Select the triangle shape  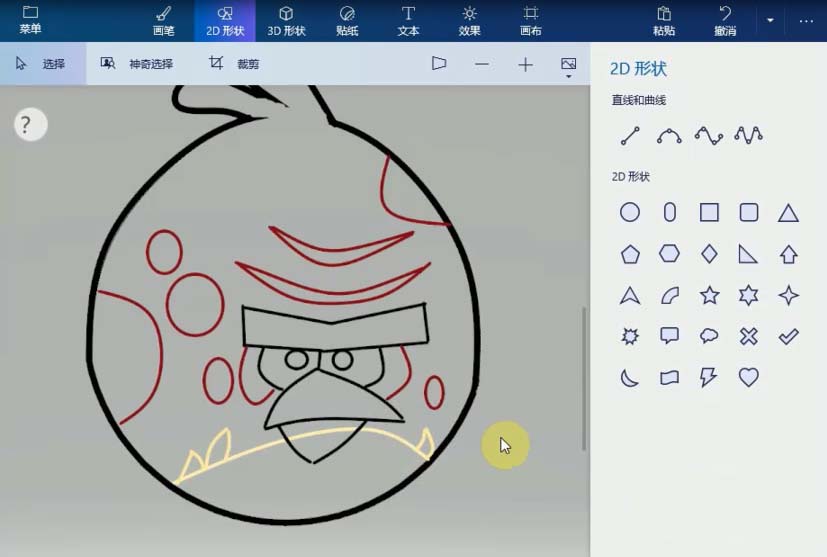coord(788,213)
